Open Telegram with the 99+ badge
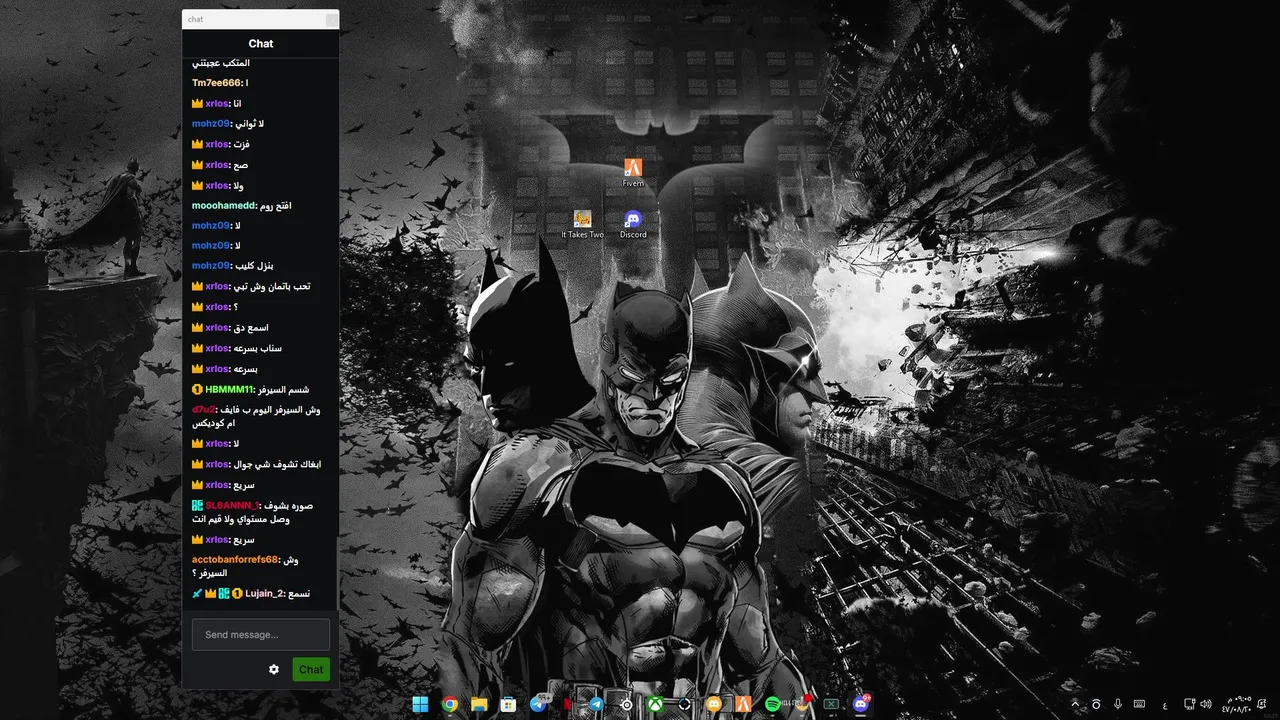 point(538,704)
